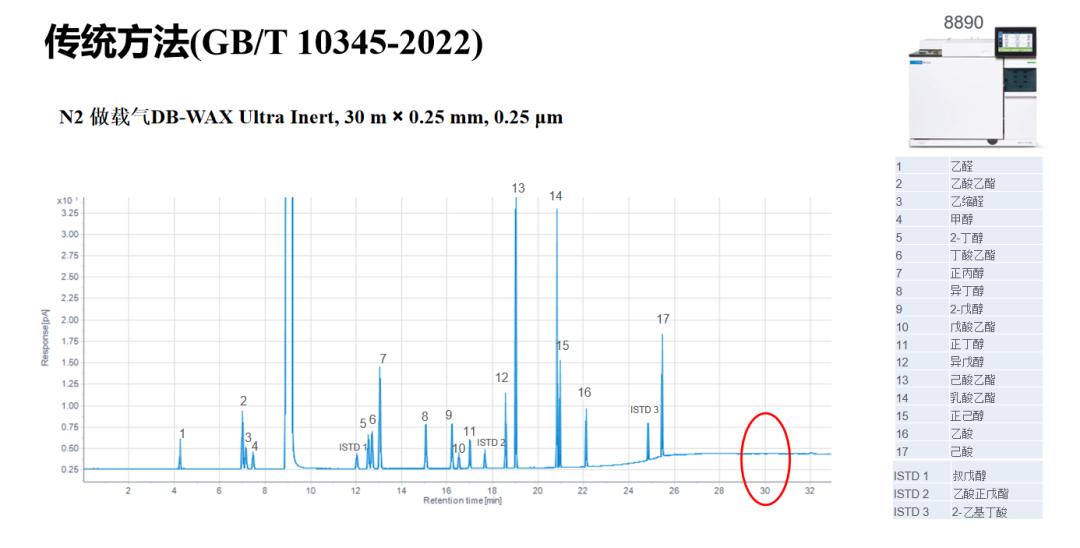Click peak label 12 in the chromatogram
Screen dimensions: 1080x548
(501, 377)
